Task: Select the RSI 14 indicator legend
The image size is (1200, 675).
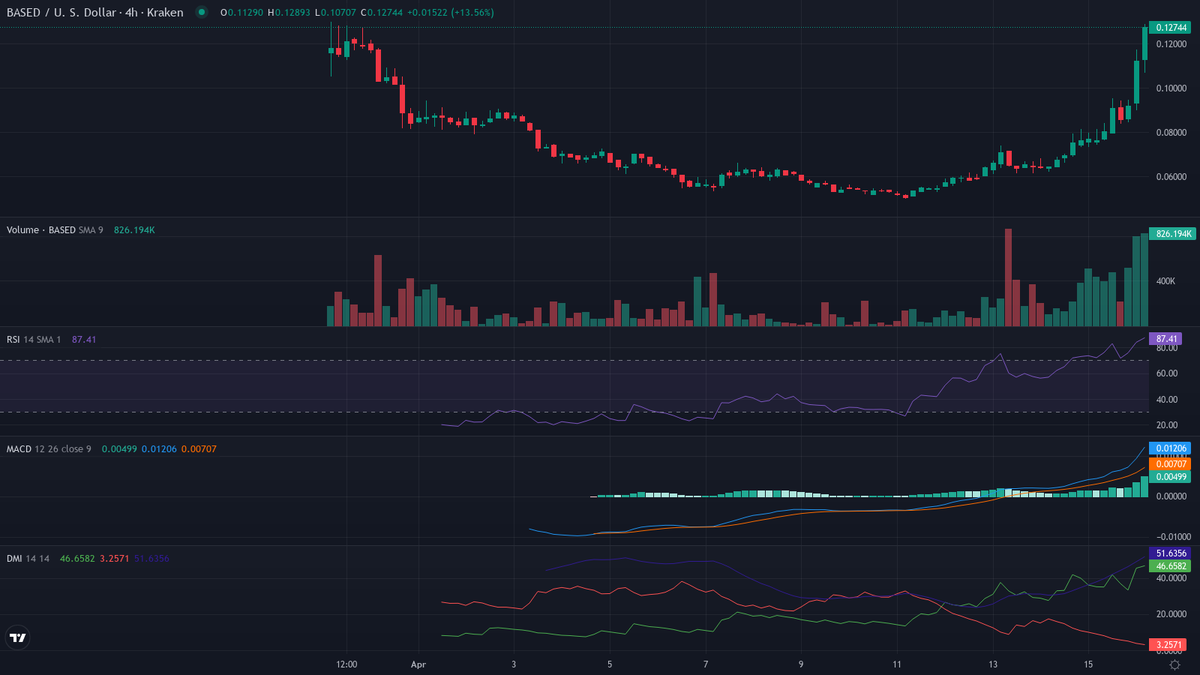Action: point(34,339)
